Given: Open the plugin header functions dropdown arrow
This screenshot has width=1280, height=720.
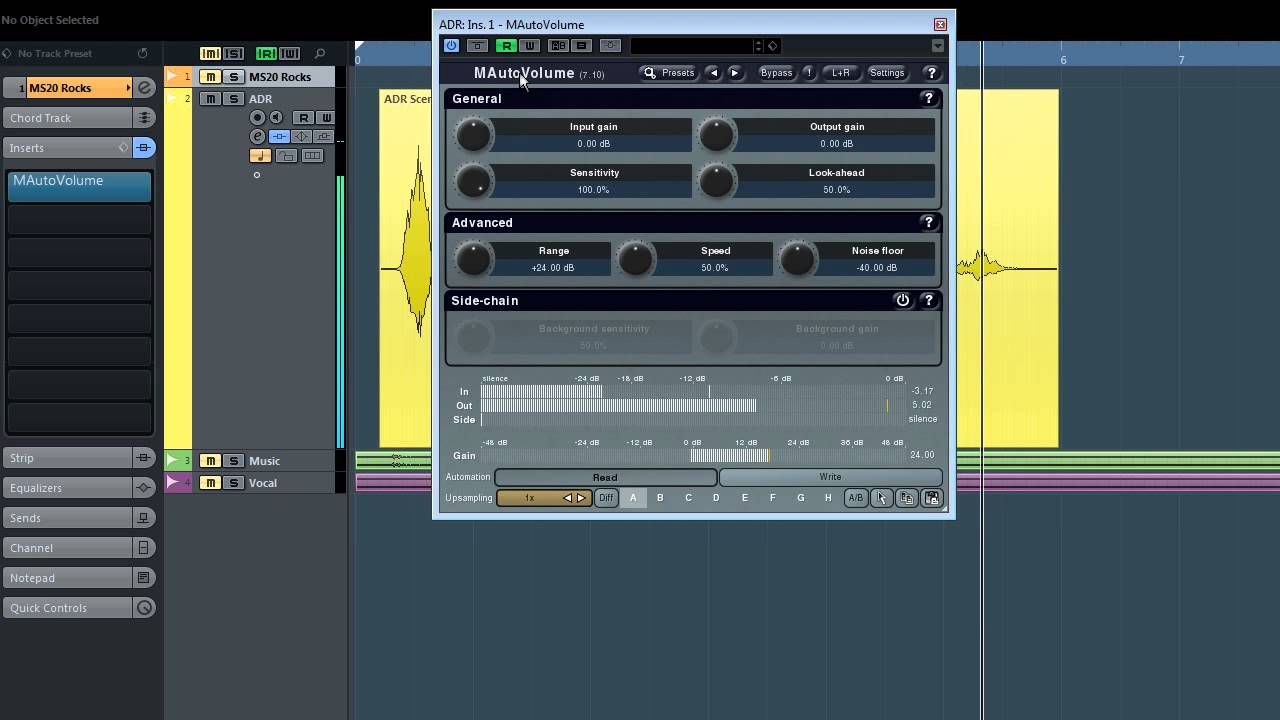Looking at the screenshot, I should pyautogui.click(x=937, y=46).
